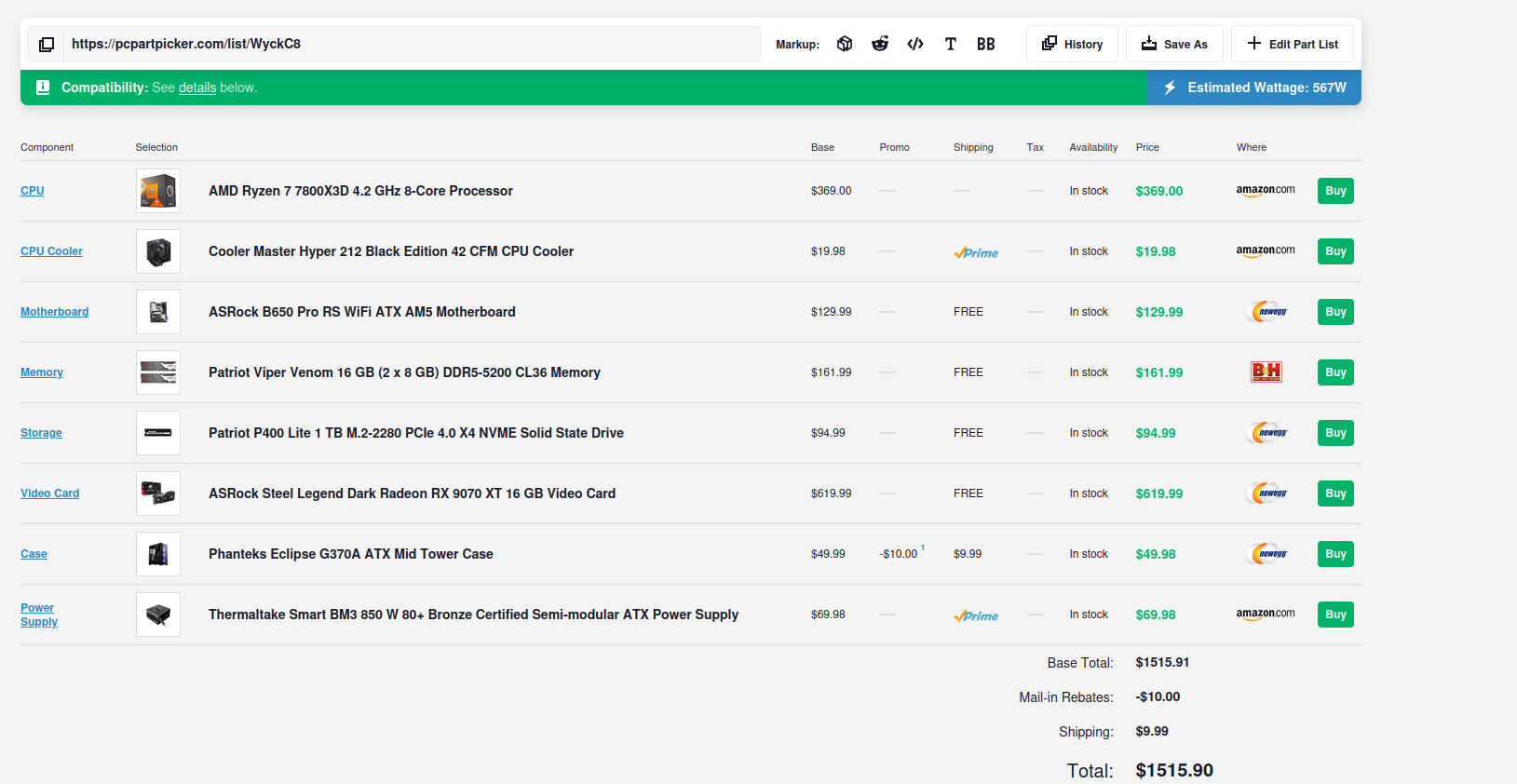Screen dimensions: 1517x784
Task: Open the ASRock B650 Pro RS WiFi product name
Action: (362, 312)
